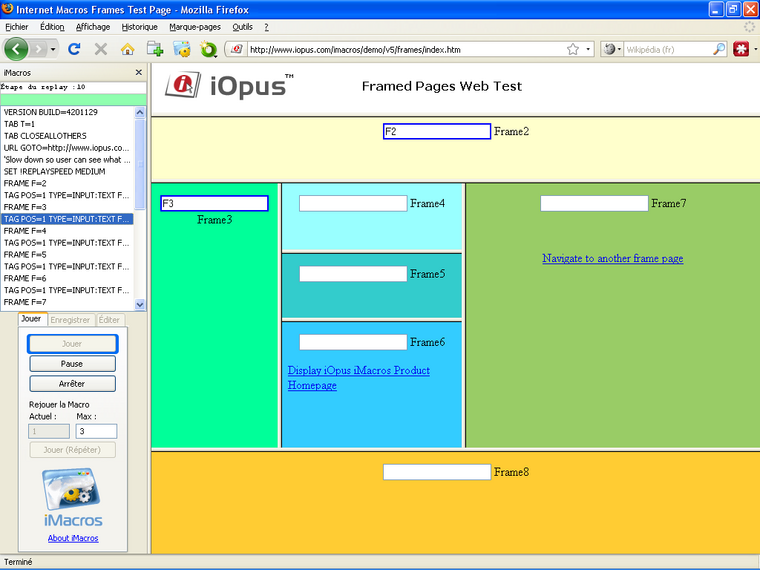Click the Jouer play button
Viewport: 760px width, 570px height.
tap(72, 344)
